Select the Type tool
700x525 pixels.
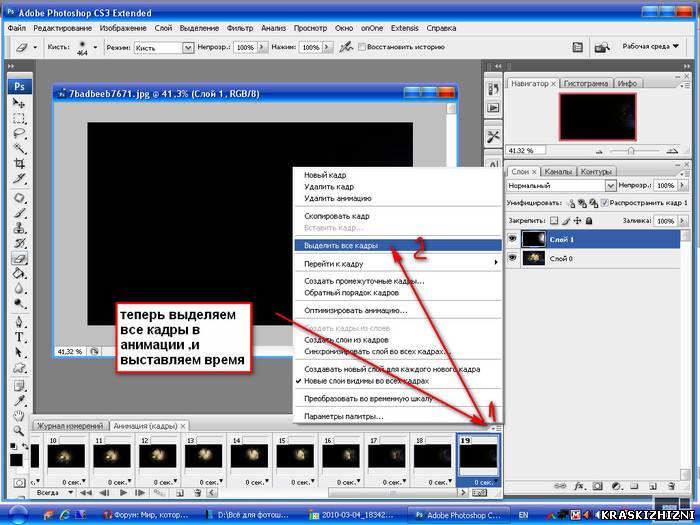[x=19, y=338]
